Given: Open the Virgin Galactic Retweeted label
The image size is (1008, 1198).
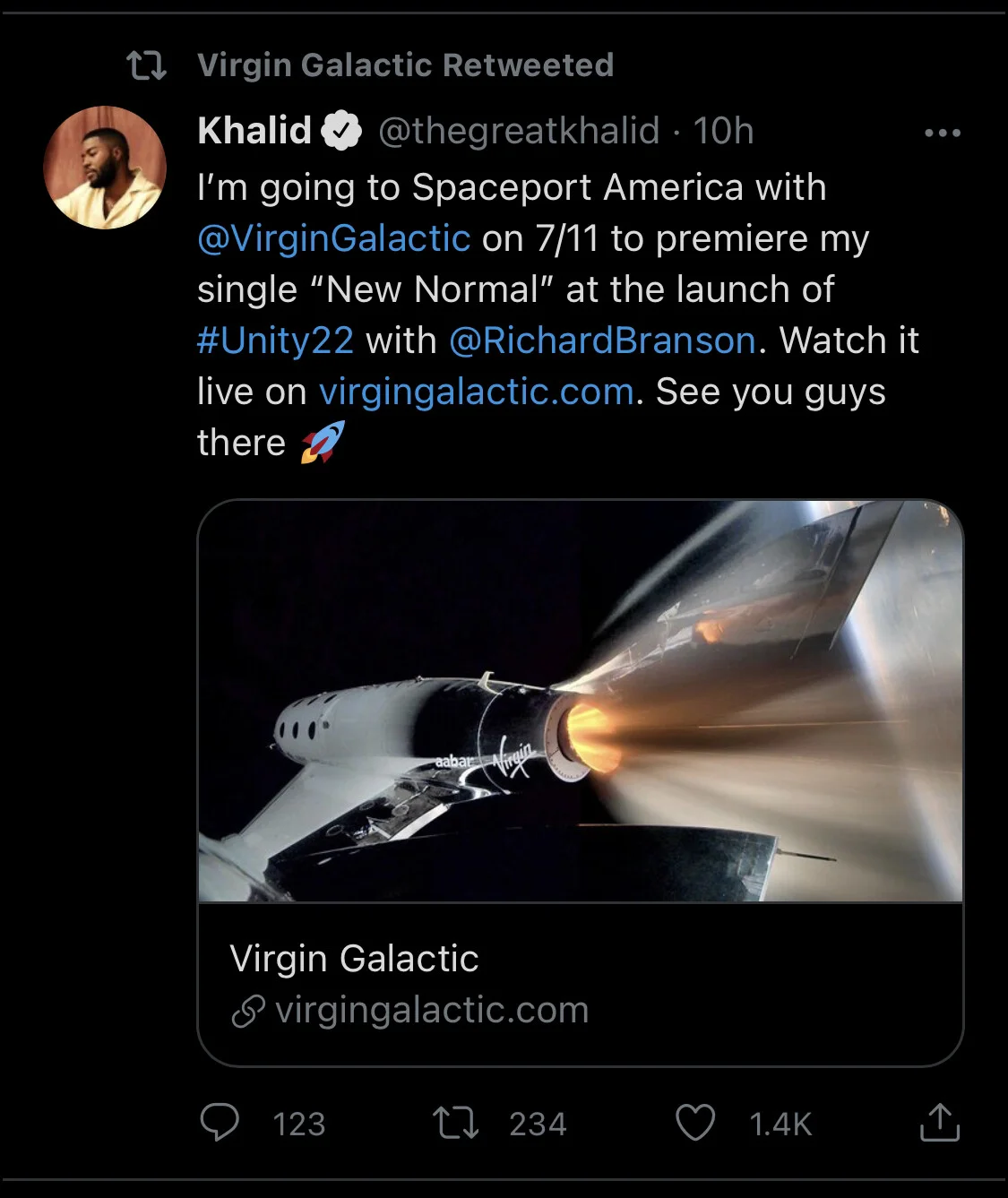Looking at the screenshot, I should (x=405, y=65).
